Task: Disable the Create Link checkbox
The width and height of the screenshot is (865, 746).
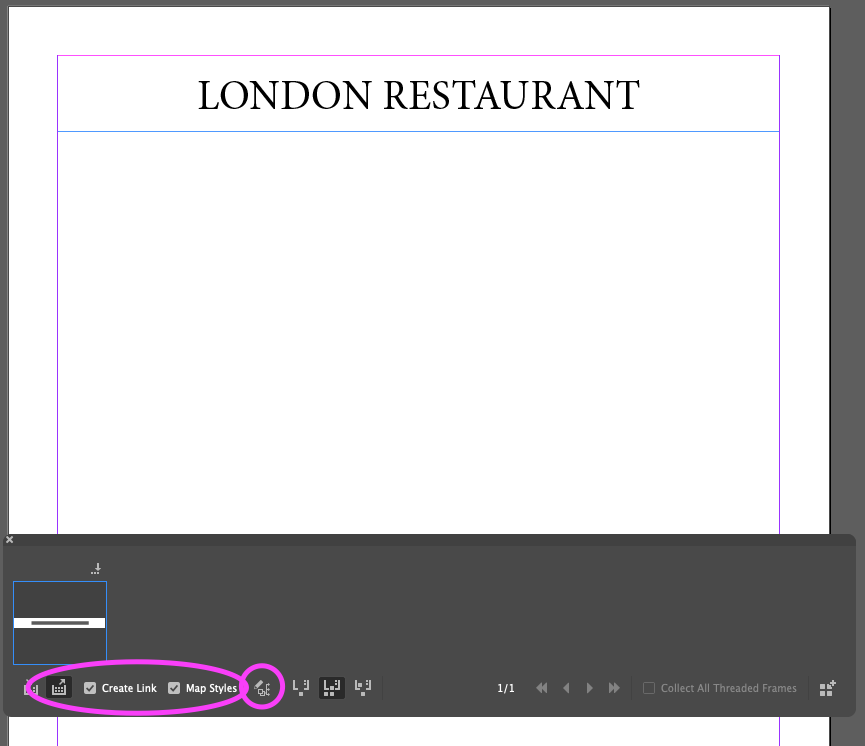Action: click(90, 688)
